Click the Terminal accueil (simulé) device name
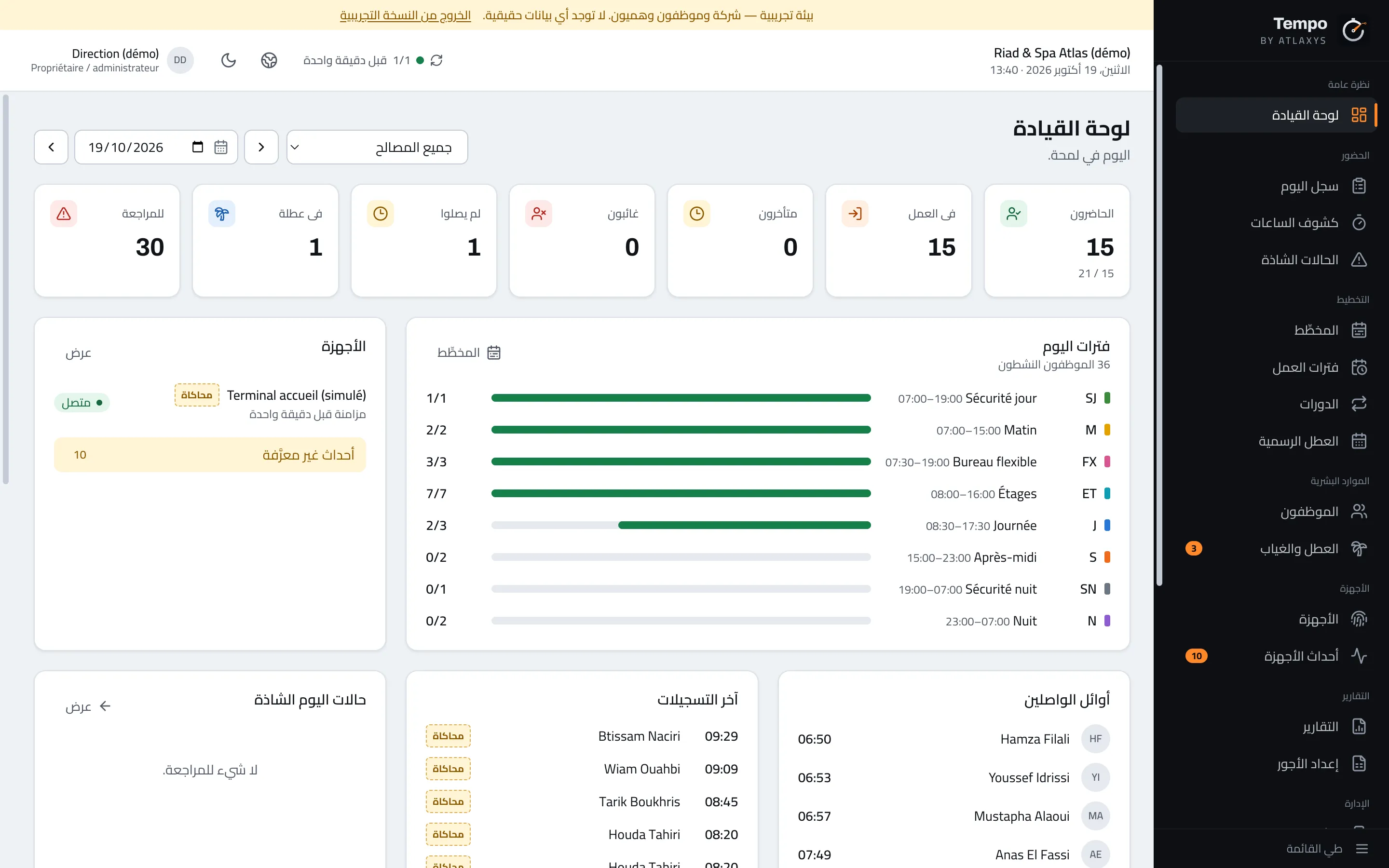 point(296,395)
